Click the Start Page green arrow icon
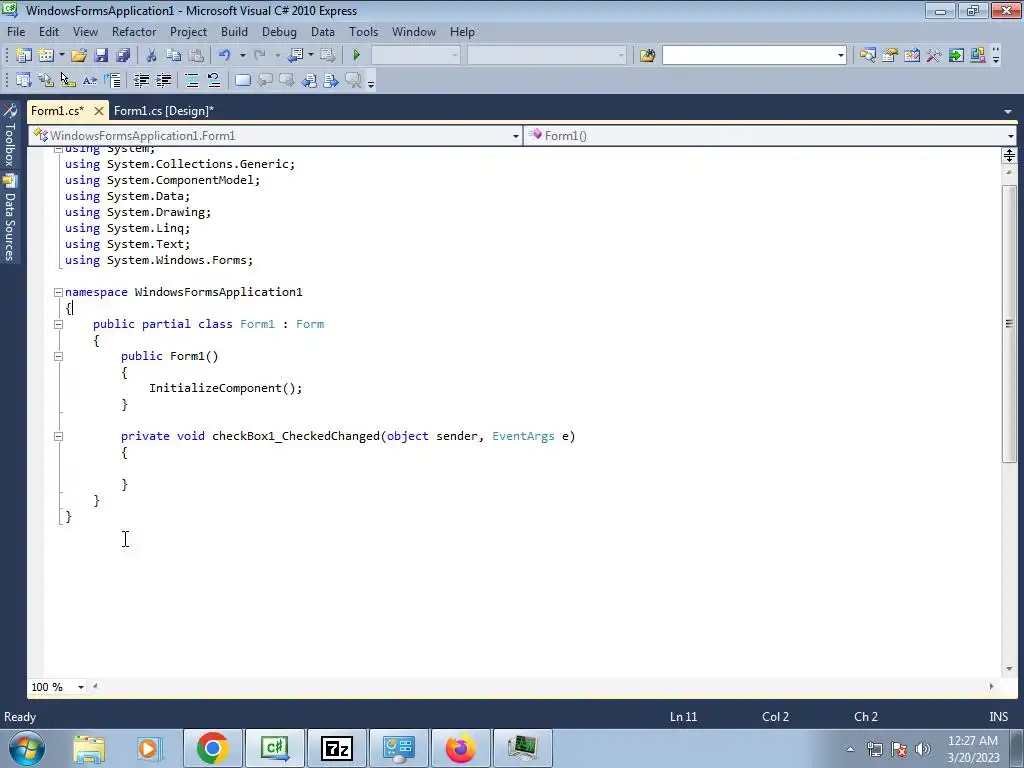Image resolution: width=1024 pixels, height=768 pixels. pyautogui.click(x=956, y=56)
